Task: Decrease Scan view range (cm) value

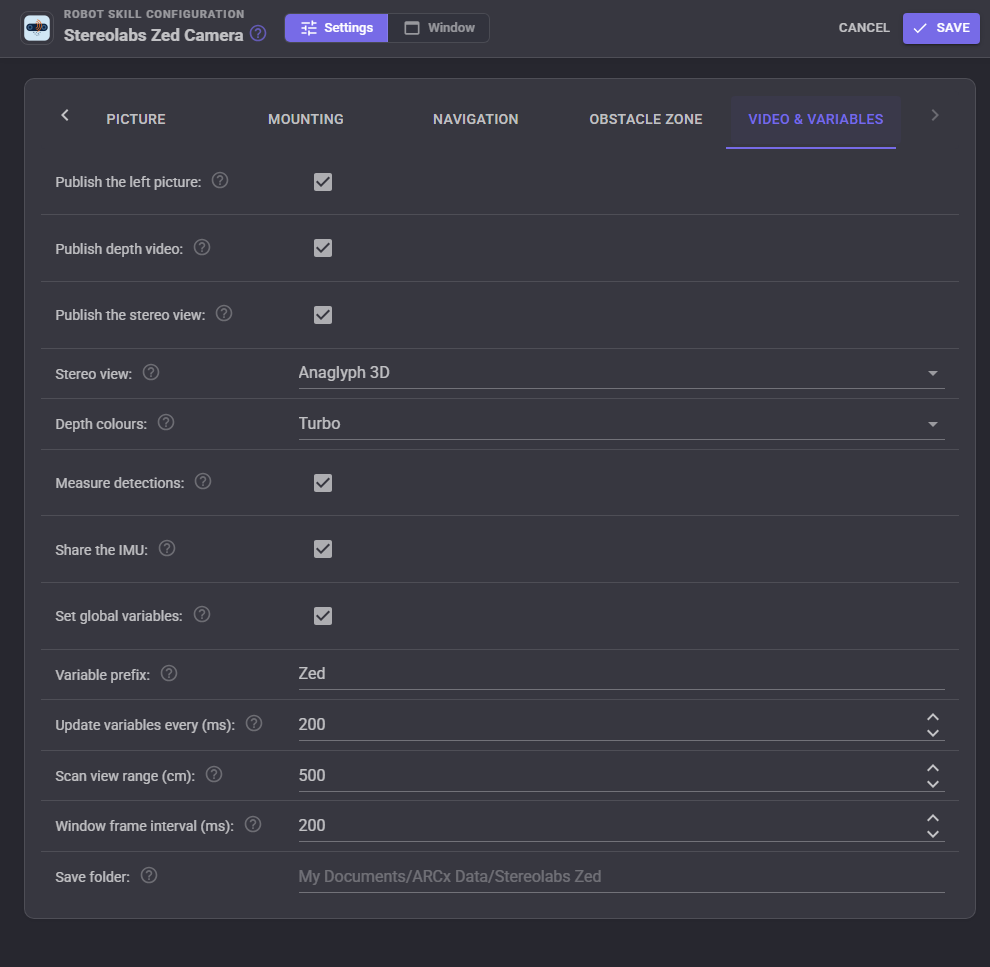Action: pos(933,784)
